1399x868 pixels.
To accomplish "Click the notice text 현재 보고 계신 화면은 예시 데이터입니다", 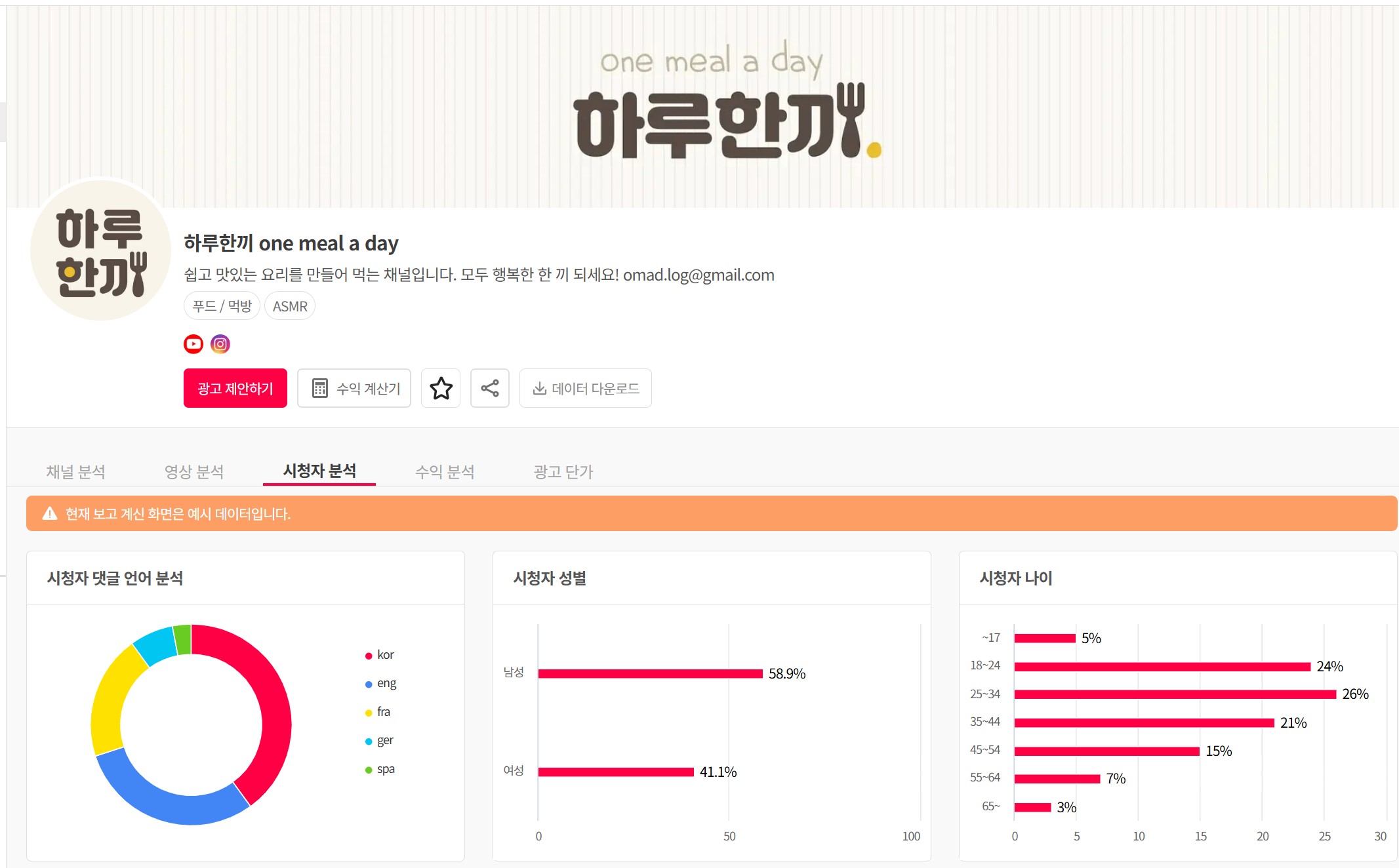I will pos(178,514).
